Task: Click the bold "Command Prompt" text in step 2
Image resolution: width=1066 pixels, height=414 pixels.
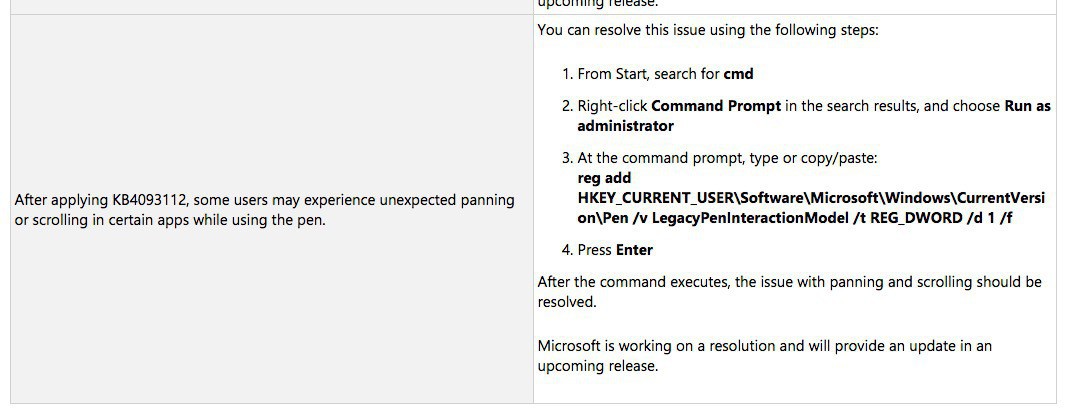Action: click(716, 106)
